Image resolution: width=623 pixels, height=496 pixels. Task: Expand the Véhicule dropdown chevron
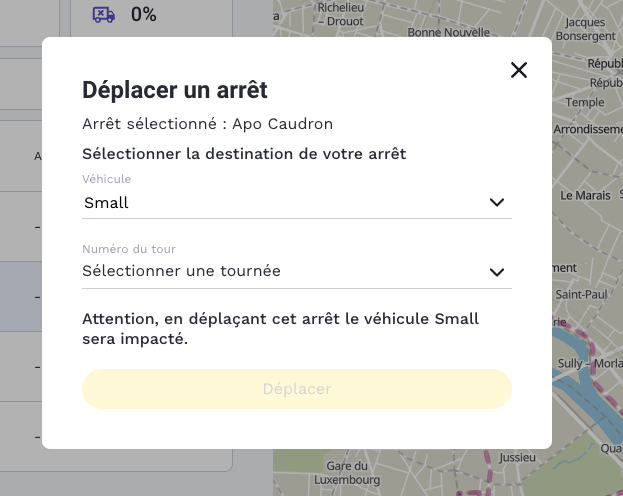496,202
